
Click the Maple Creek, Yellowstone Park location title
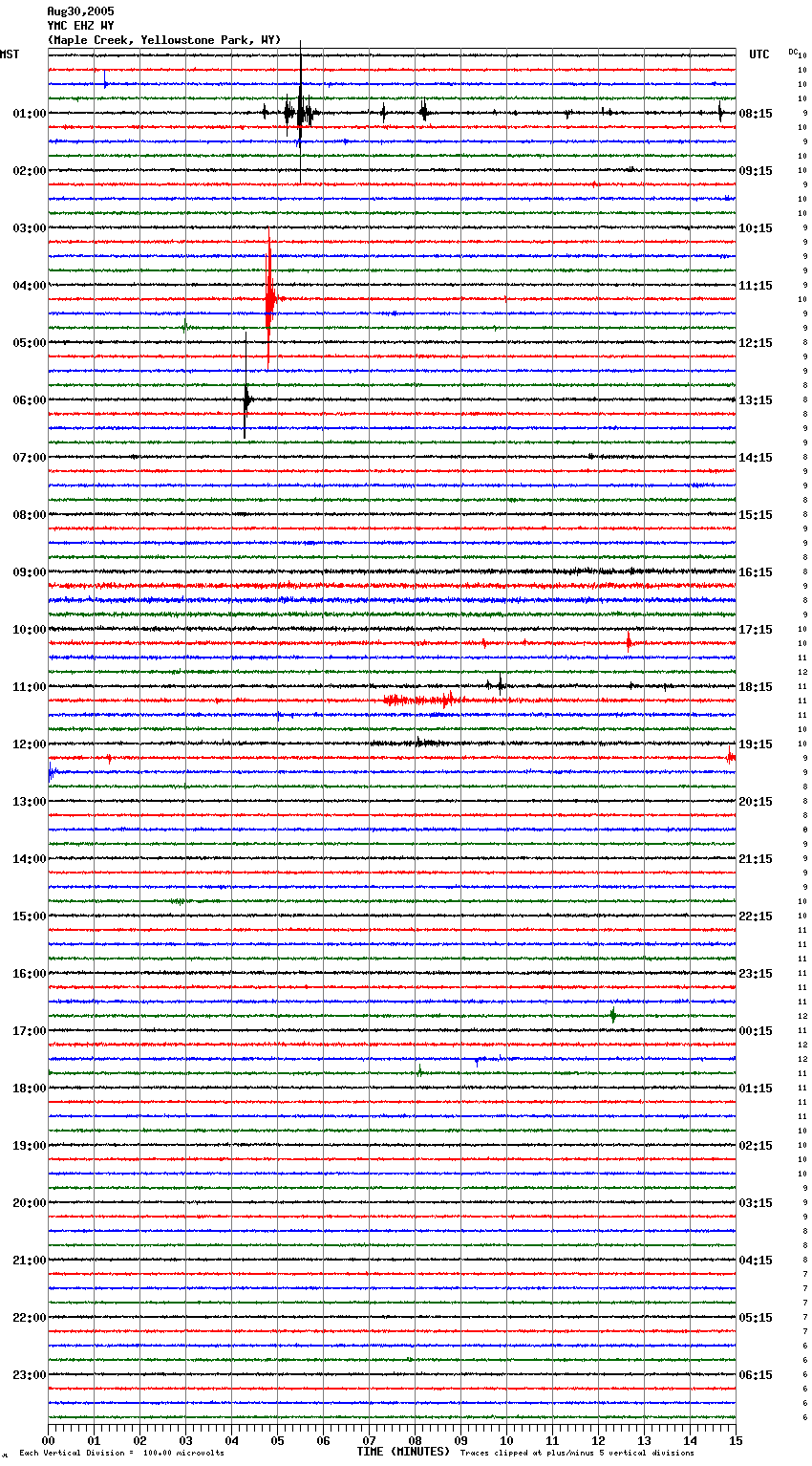tap(163, 40)
